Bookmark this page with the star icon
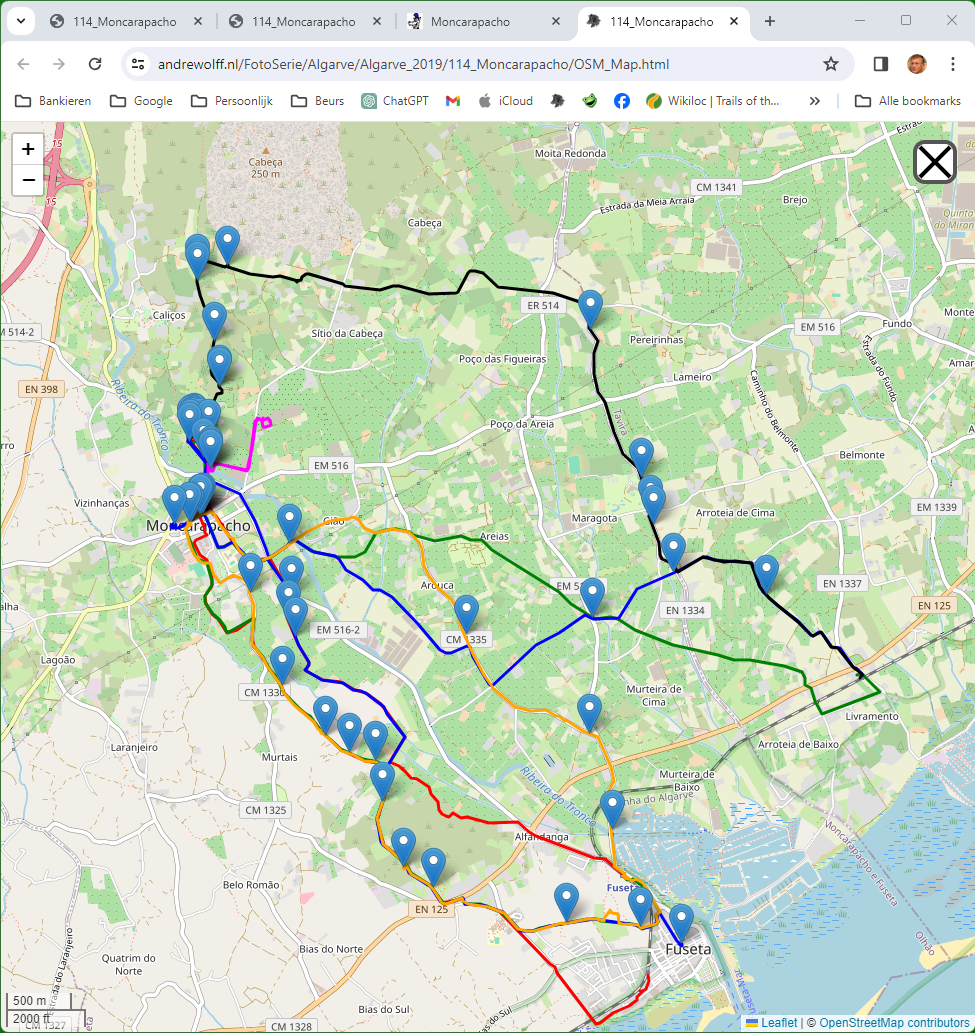Viewport: 975px width, 1033px height. click(x=830, y=63)
